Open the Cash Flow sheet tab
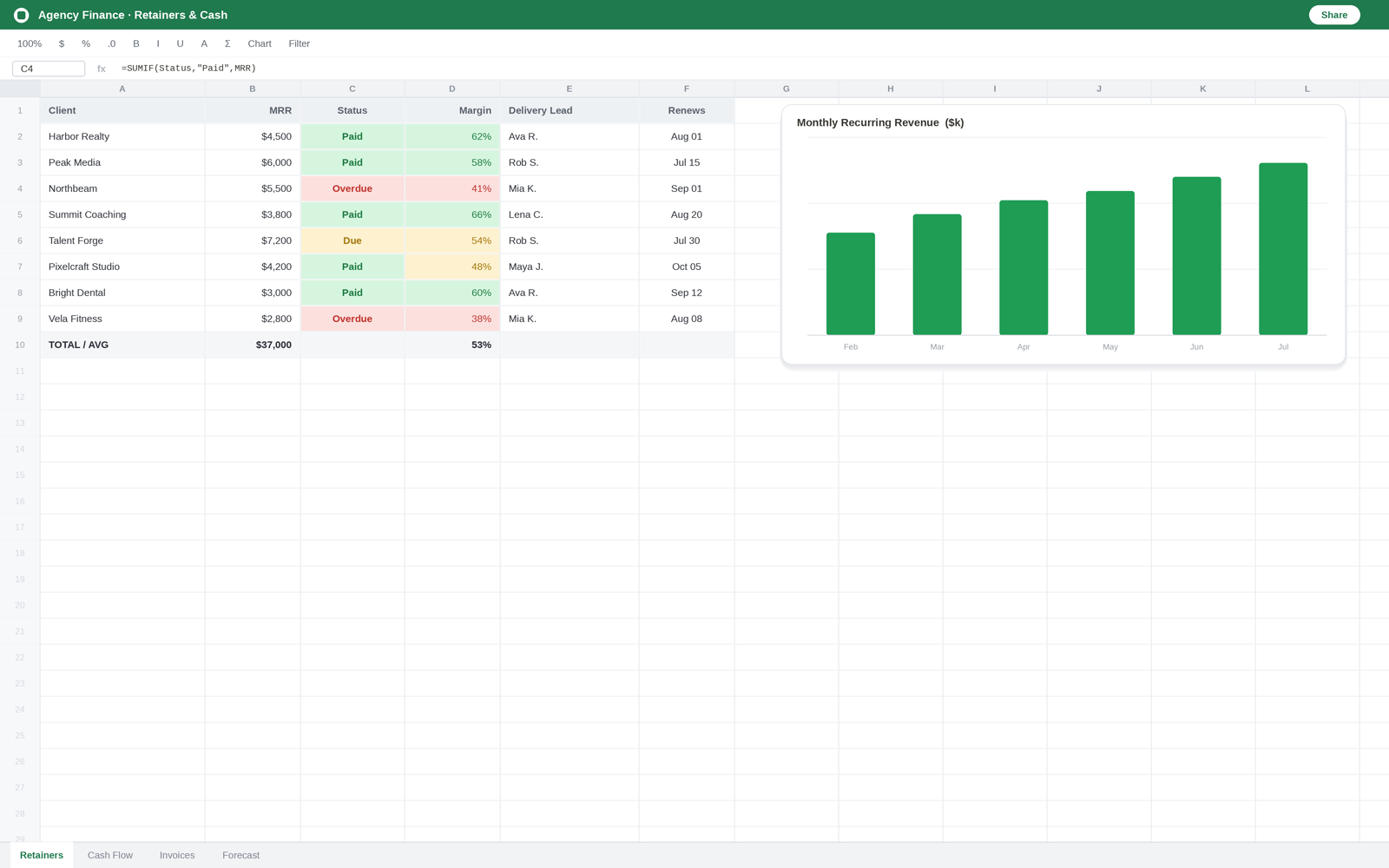 pyautogui.click(x=110, y=855)
